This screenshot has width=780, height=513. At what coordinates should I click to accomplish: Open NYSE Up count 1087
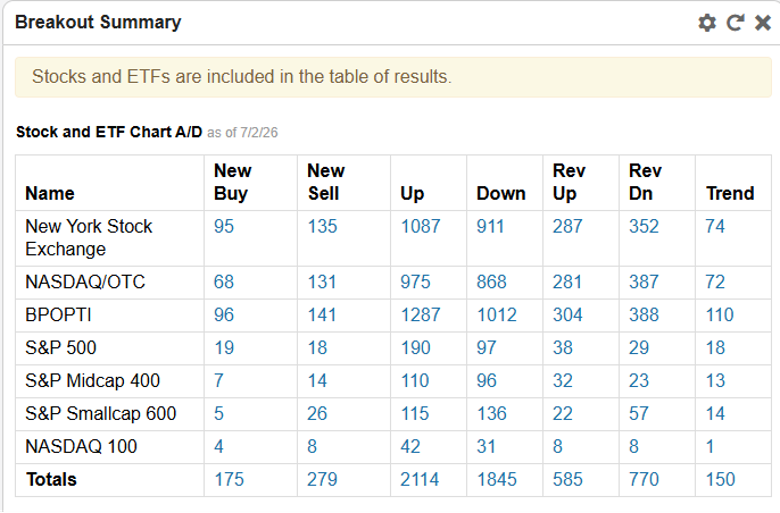coord(420,226)
